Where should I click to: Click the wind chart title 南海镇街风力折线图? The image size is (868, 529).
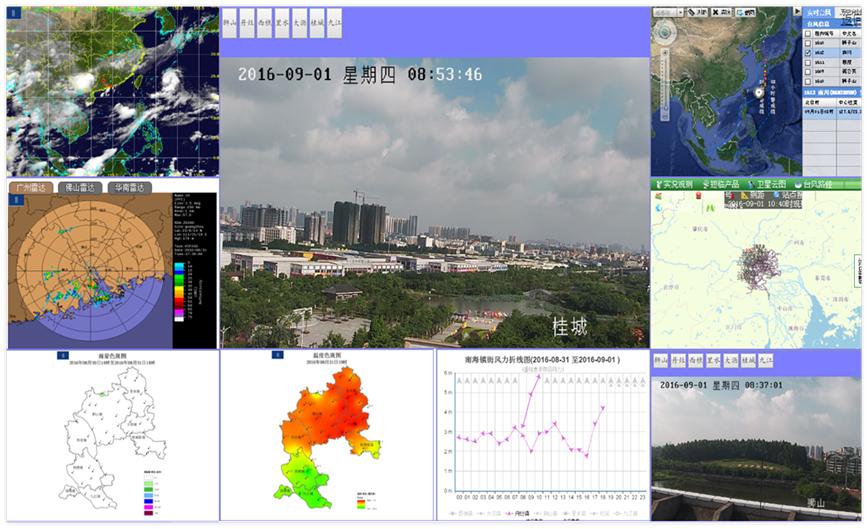(542, 360)
